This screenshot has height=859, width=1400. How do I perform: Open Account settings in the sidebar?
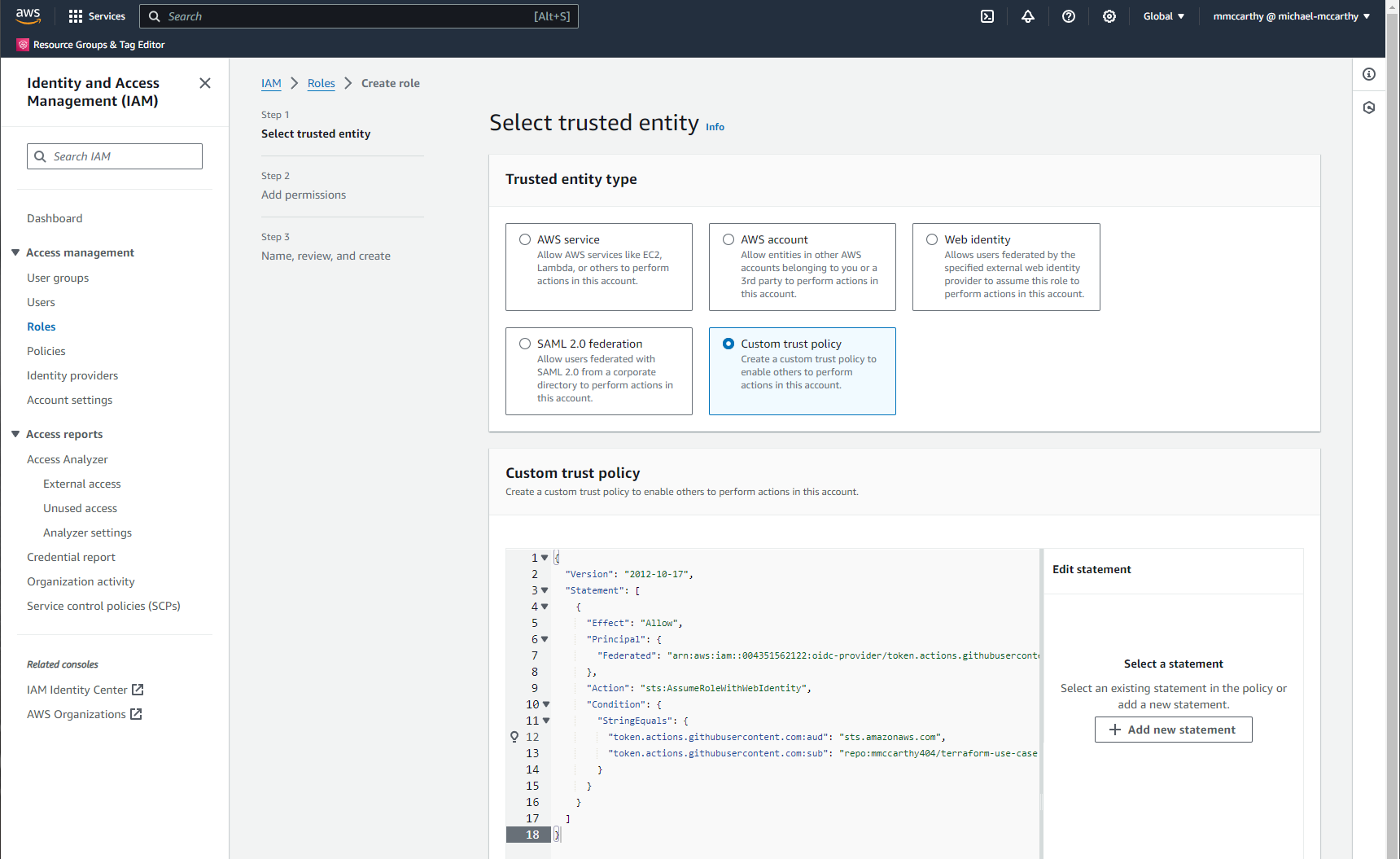(70, 400)
